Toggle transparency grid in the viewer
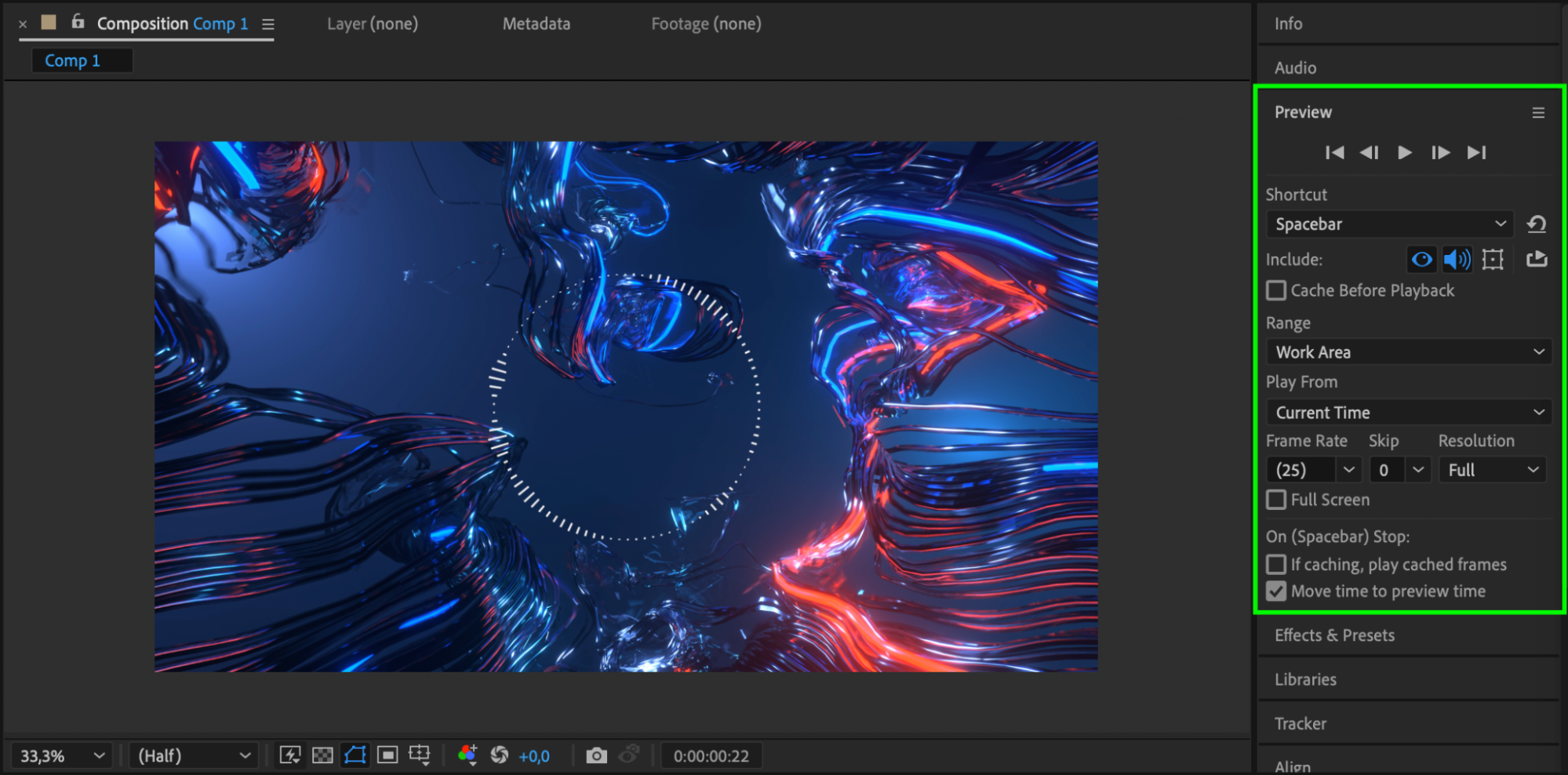 322,755
